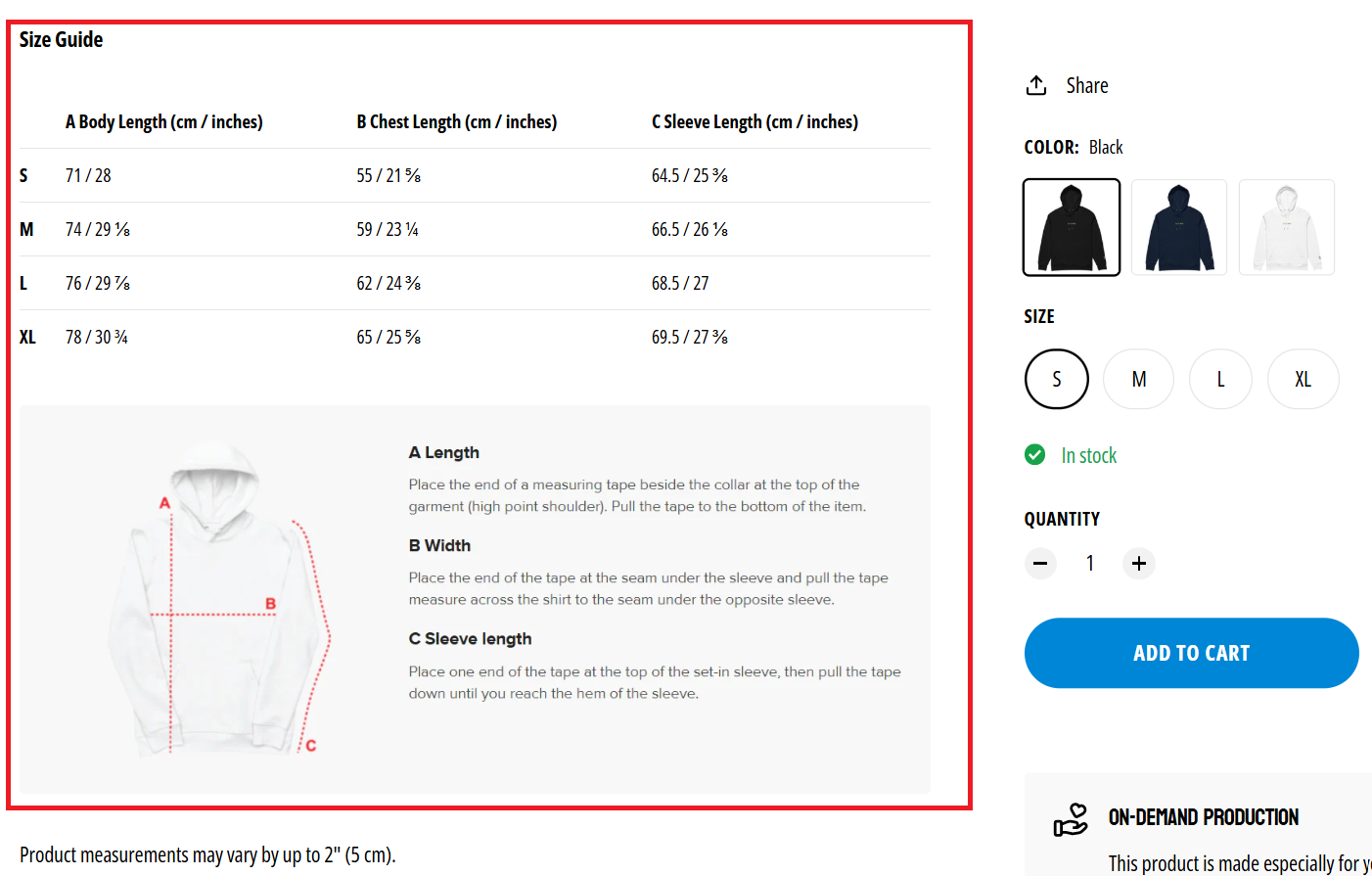Choose the navy blue hoodie color
This screenshot has height=876, width=1372.
[1179, 227]
